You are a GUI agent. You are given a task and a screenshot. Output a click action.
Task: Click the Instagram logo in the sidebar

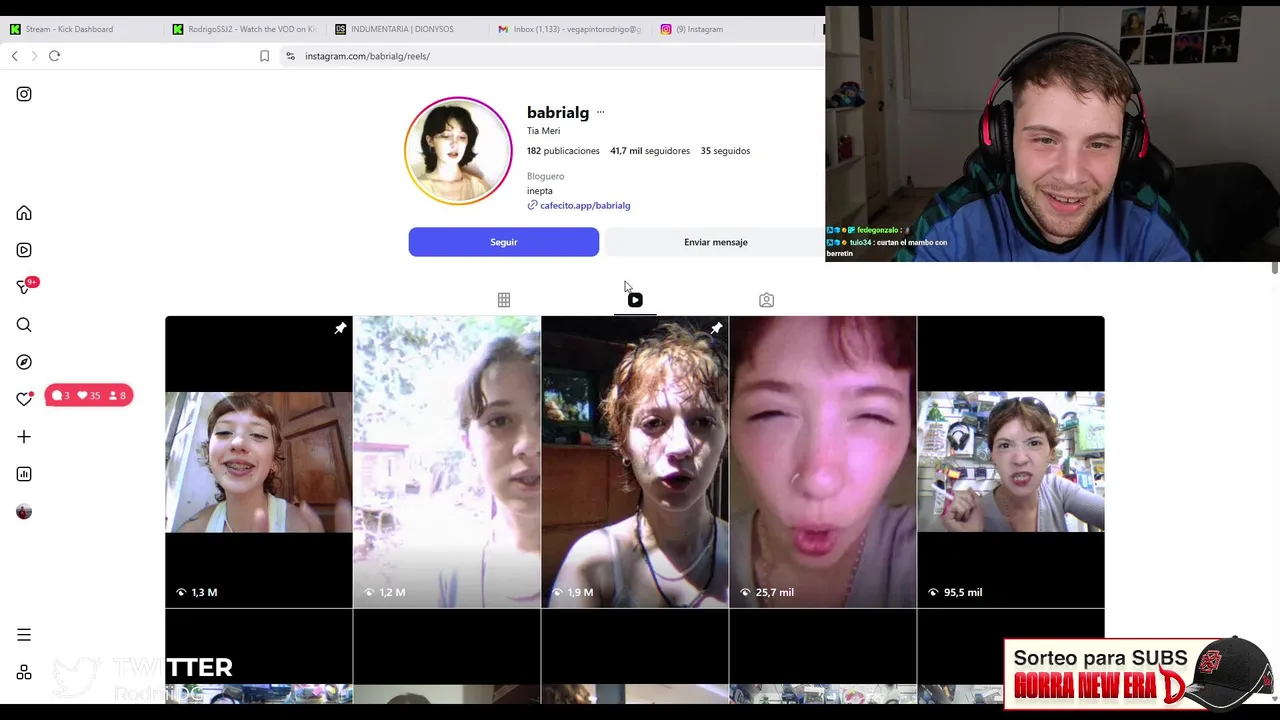click(24, 94)
